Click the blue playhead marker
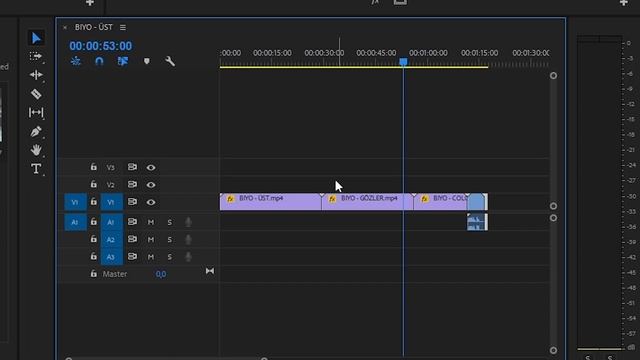This screenshot has height=360, width=640. pos(403,62)
